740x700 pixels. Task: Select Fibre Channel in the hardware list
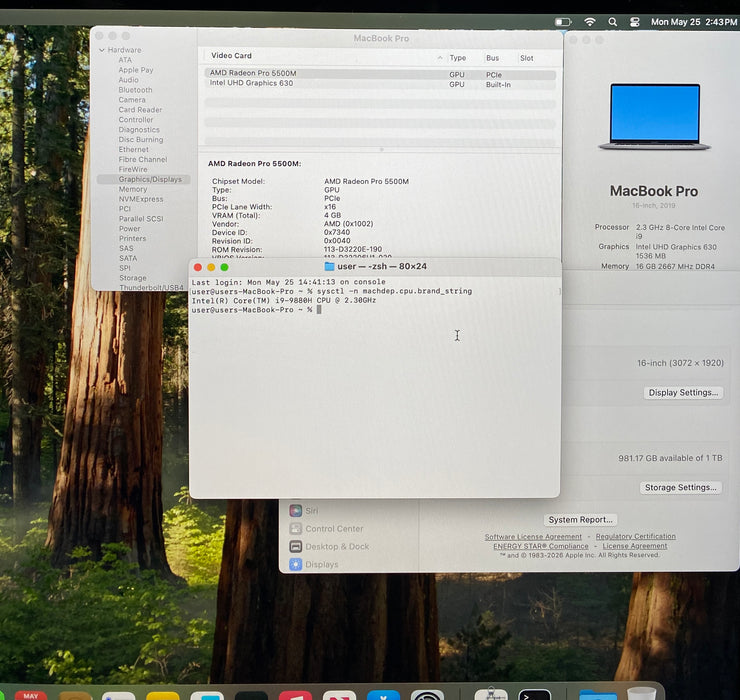(x=143, y=159)
